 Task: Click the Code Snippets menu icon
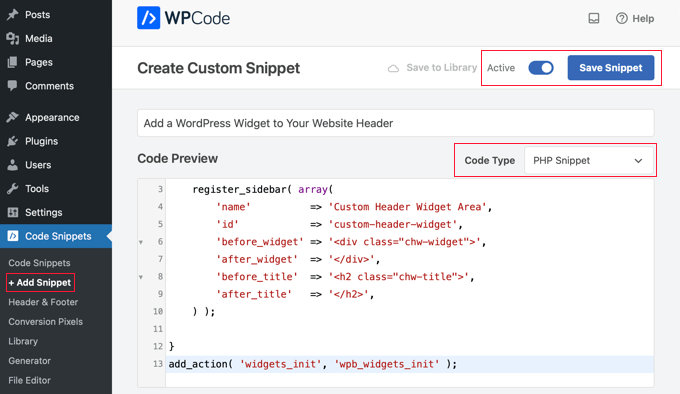click(x=13, y=236)
